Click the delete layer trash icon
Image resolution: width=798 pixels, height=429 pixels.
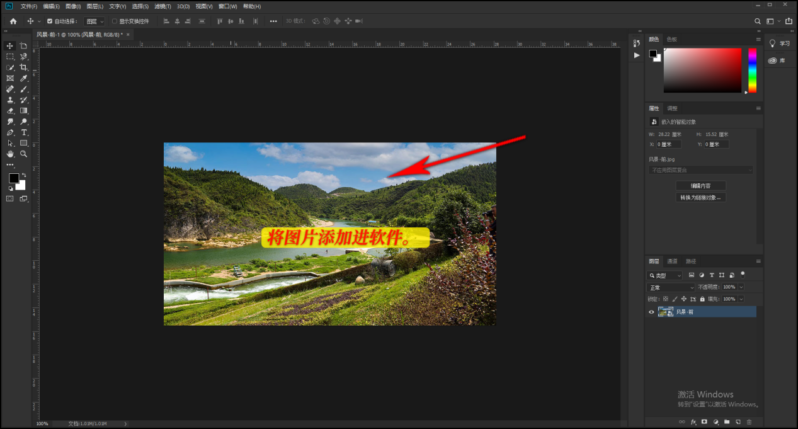pos(751,422)
